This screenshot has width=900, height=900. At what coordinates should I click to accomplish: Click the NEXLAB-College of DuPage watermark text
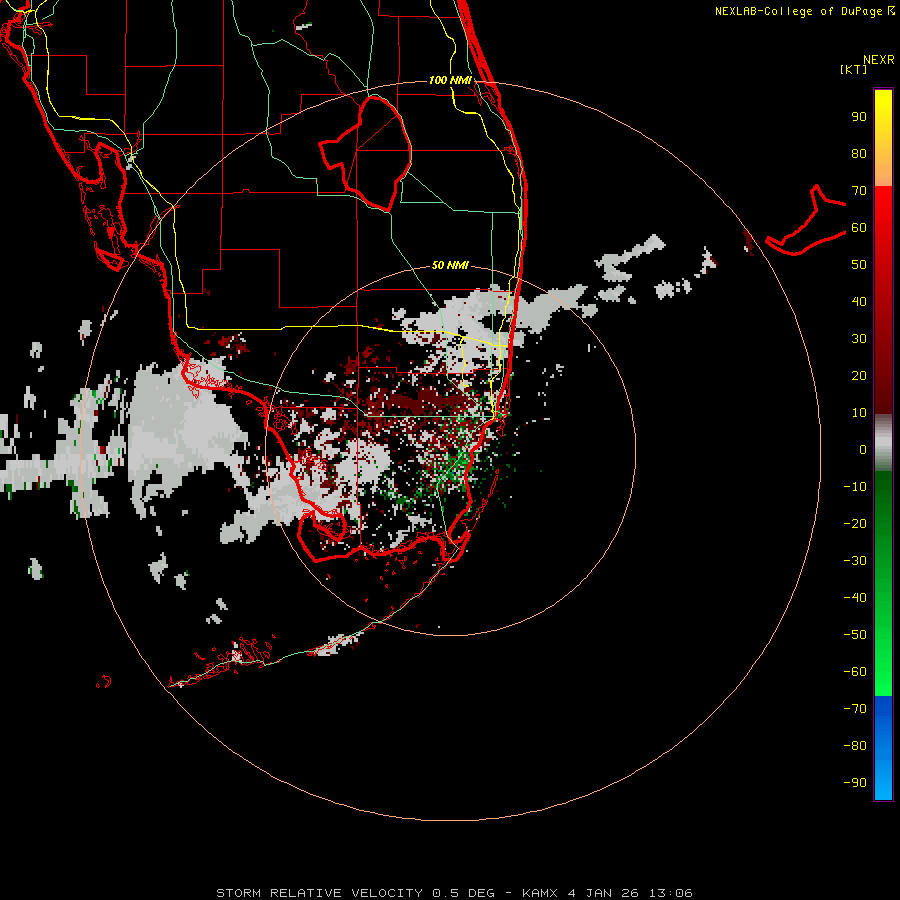coord(805,11)
